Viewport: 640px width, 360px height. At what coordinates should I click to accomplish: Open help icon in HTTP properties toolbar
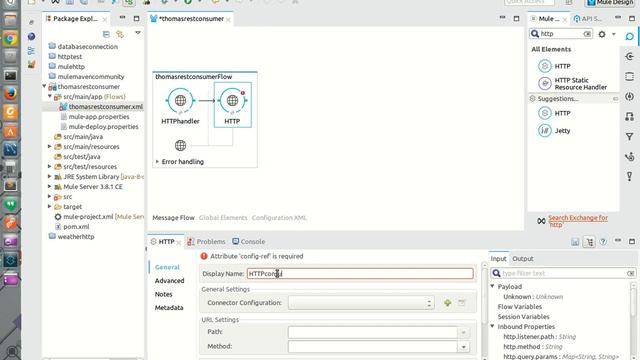tap(603, 242)
